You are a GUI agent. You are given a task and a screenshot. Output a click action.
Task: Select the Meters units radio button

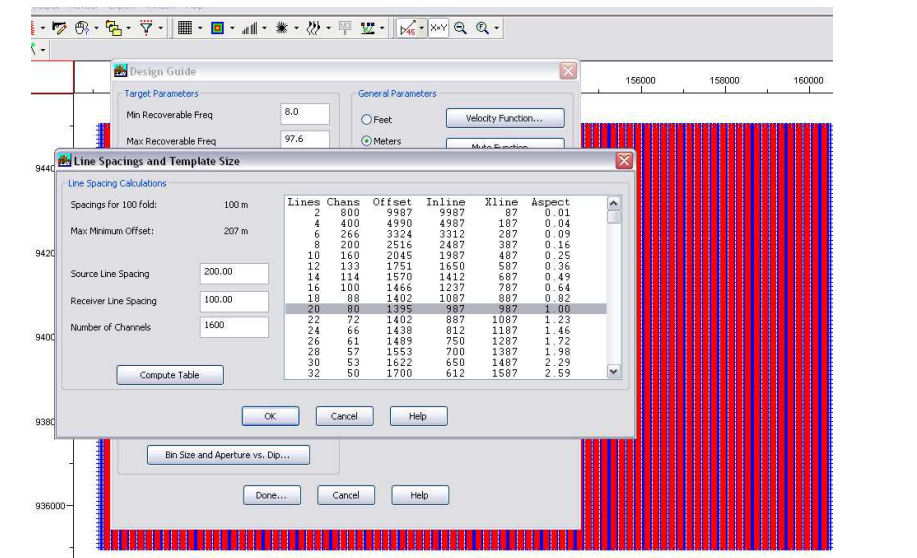[367, 141]
